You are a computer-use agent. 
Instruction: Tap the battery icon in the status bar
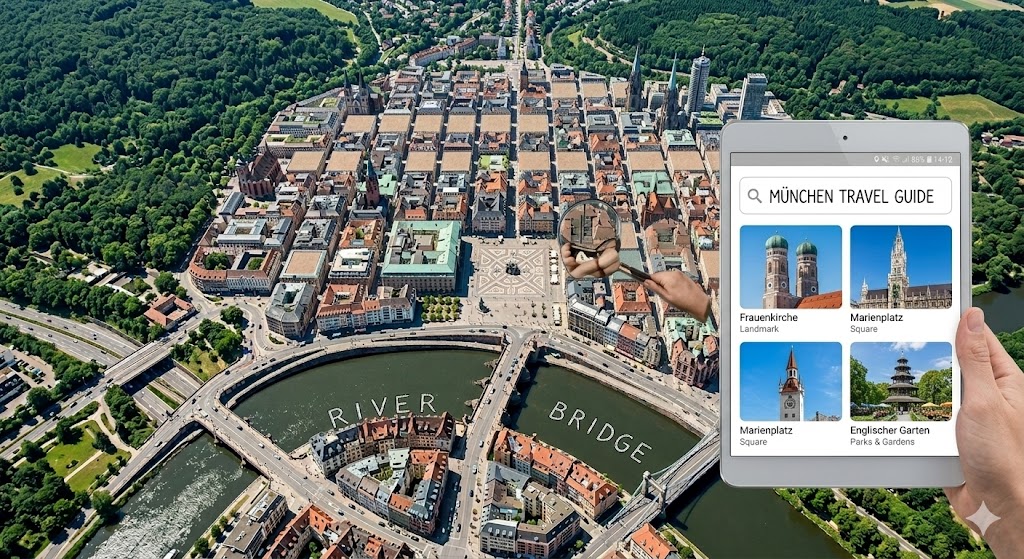(x=929, y=160)
